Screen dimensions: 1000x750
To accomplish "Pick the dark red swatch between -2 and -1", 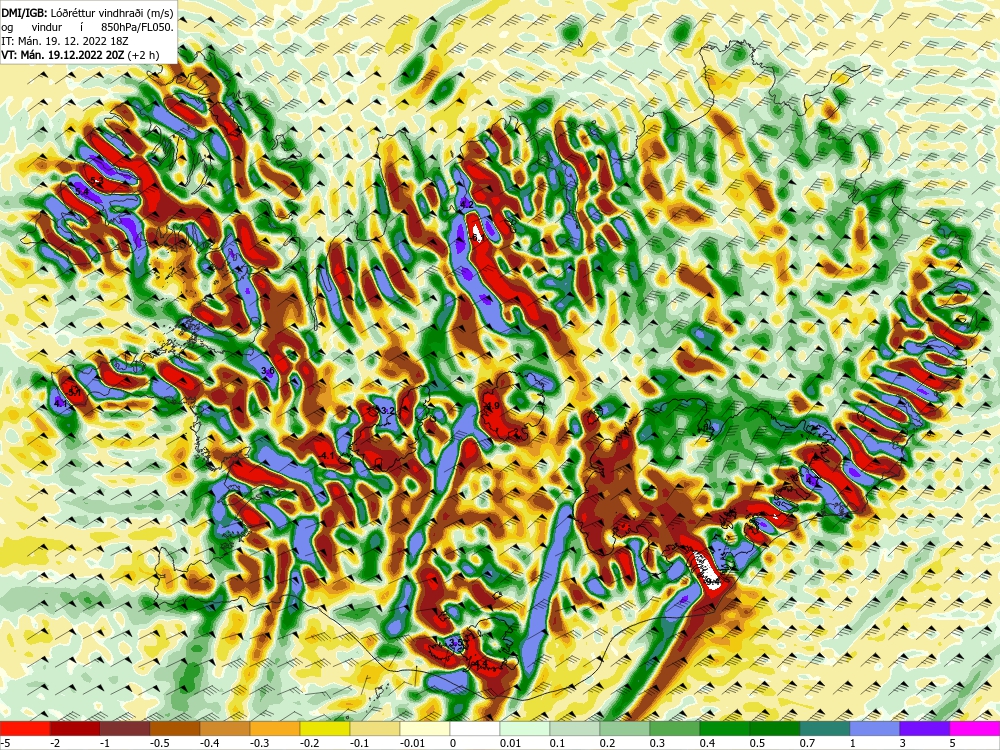I will [75, 728].
